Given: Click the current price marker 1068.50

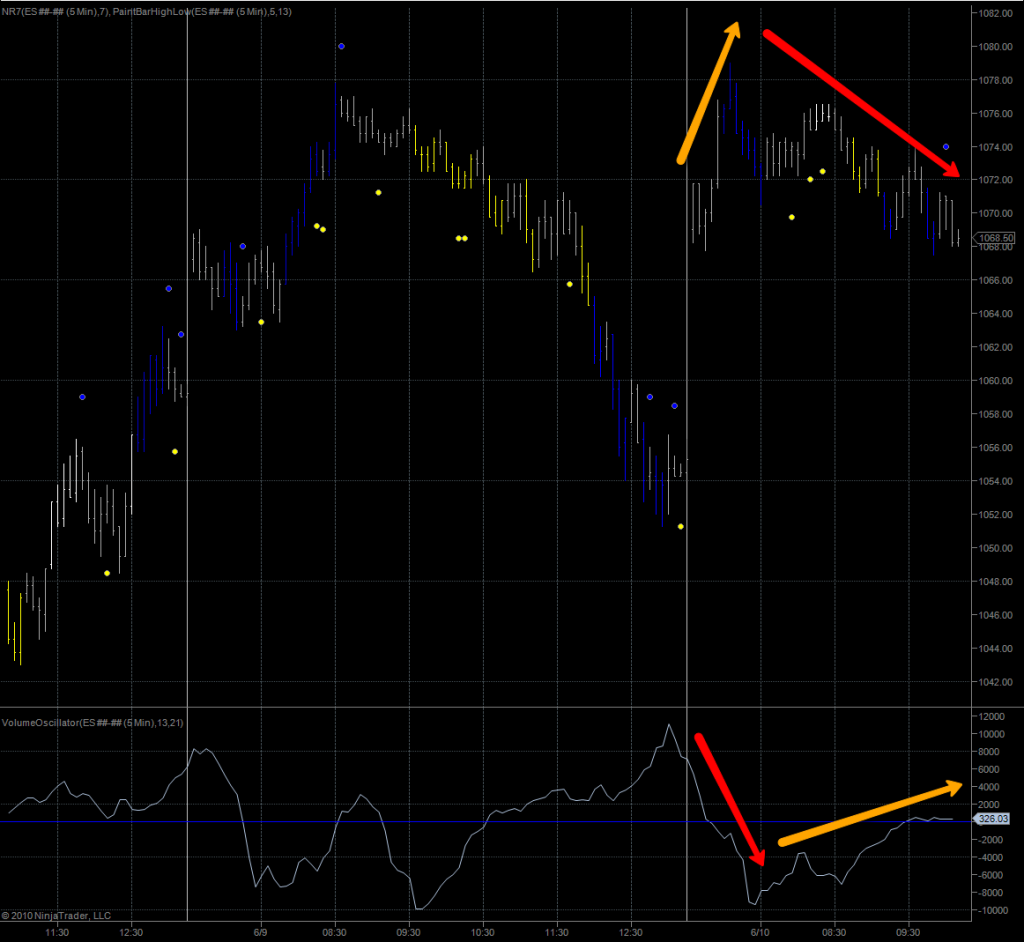Looking at the screenshot, I should [x=996, y=238].
